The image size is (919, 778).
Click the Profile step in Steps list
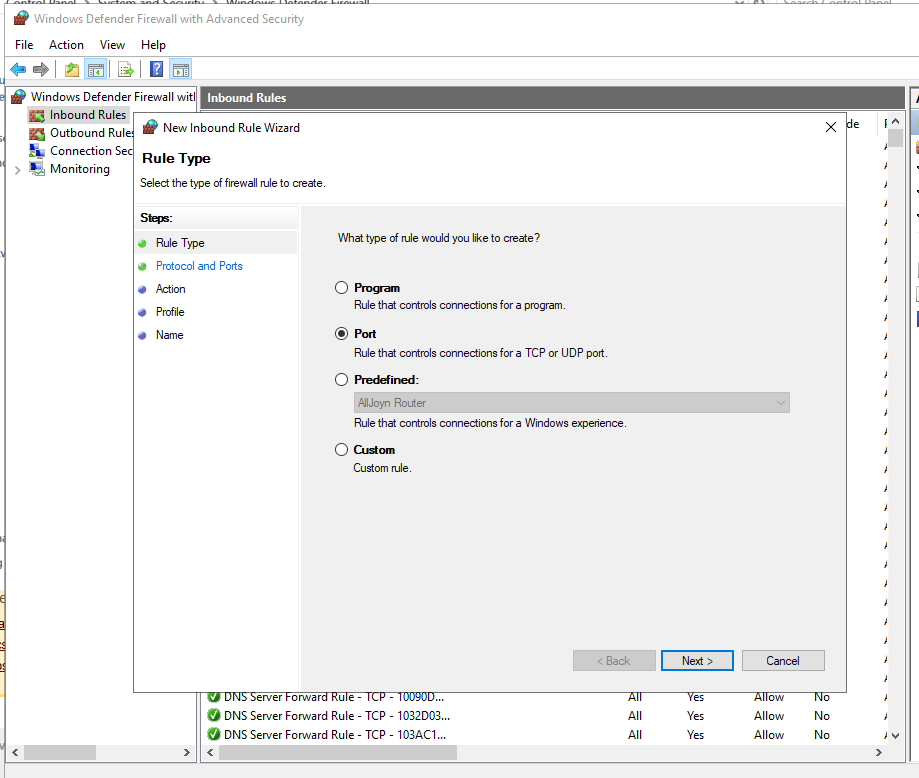[x=170, y=312]
